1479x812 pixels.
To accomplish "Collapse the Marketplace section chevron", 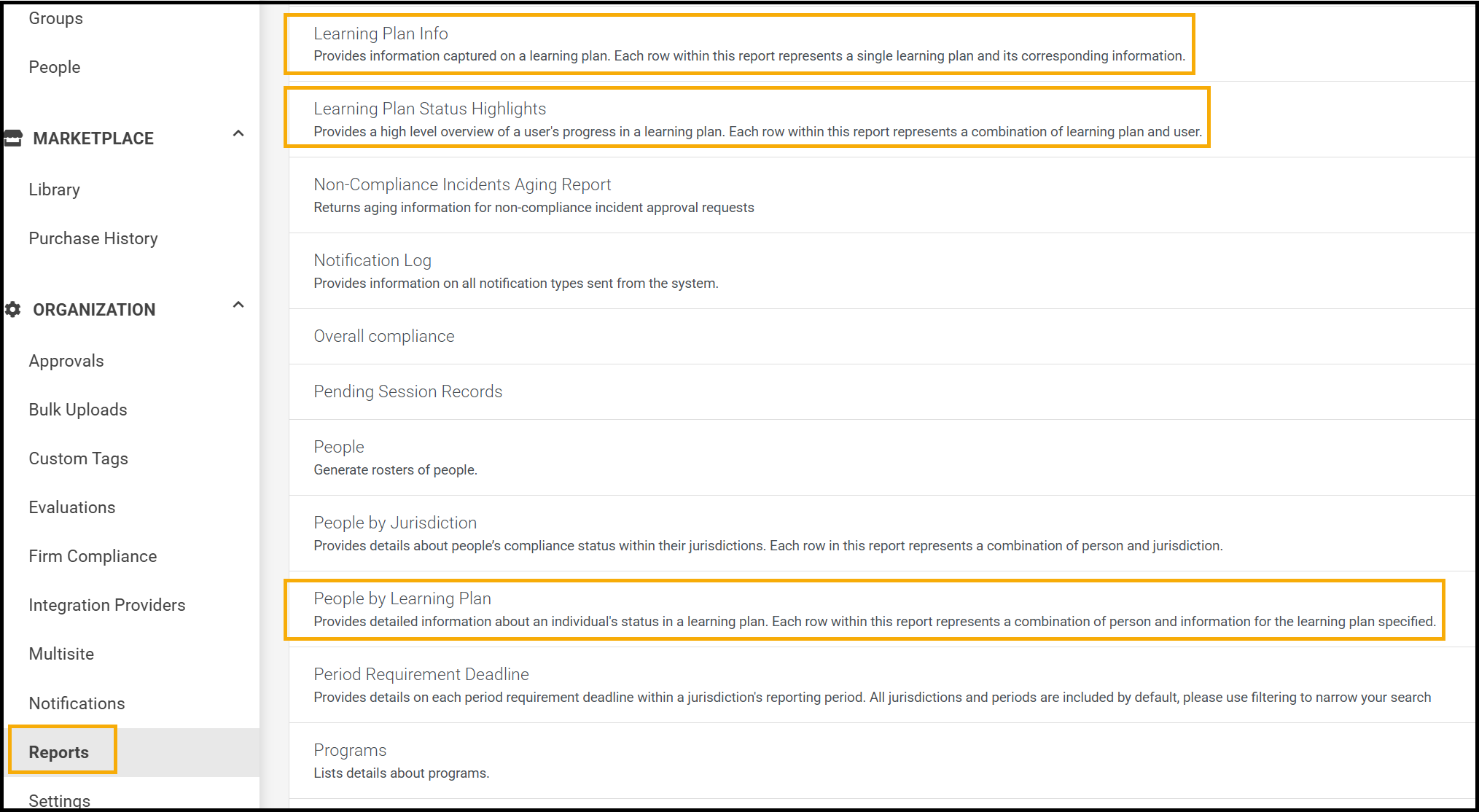I will pyautogui.click(x=238, y=133).
